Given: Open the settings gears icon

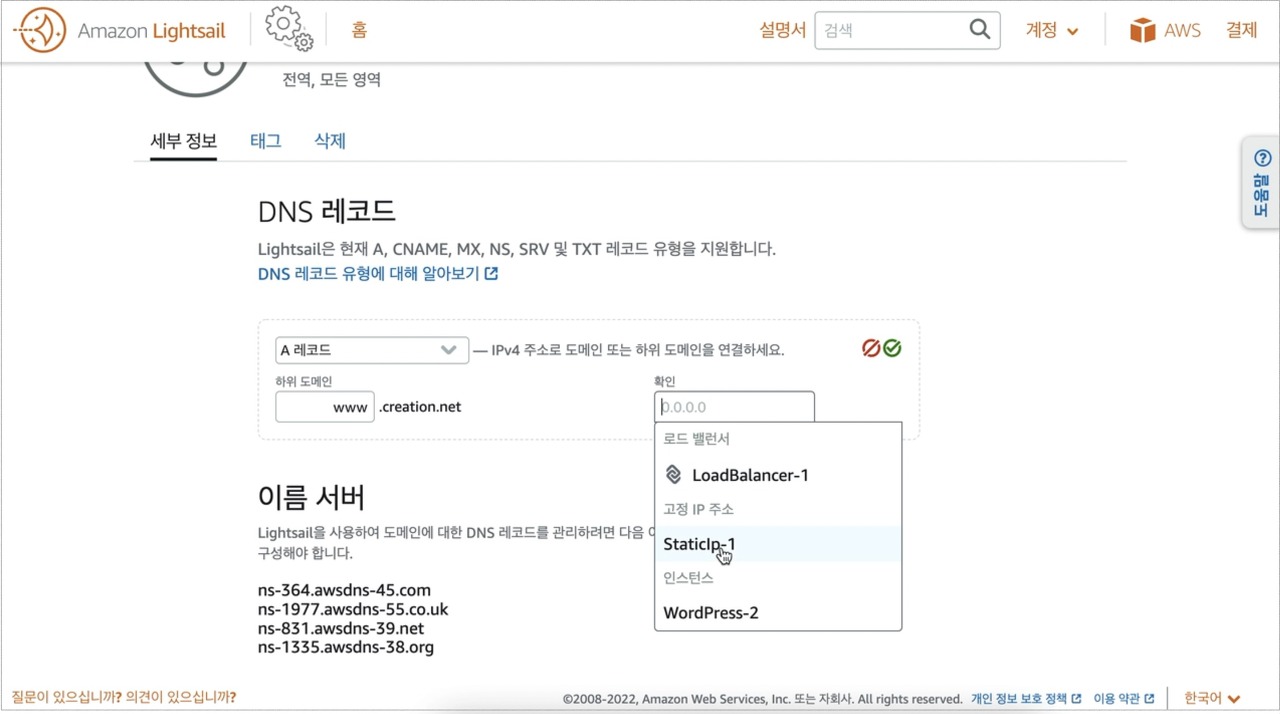Looking at the screenshot, I should click(x=289, y=29).
